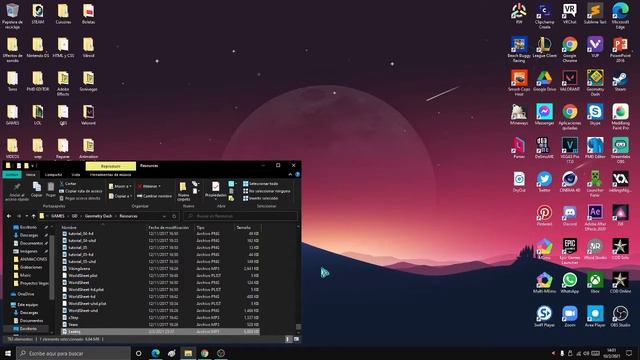This screenshot has height=360, width=640.
Task: Select the OBS Studio desktop shortcut
Action: pos(620,316)
